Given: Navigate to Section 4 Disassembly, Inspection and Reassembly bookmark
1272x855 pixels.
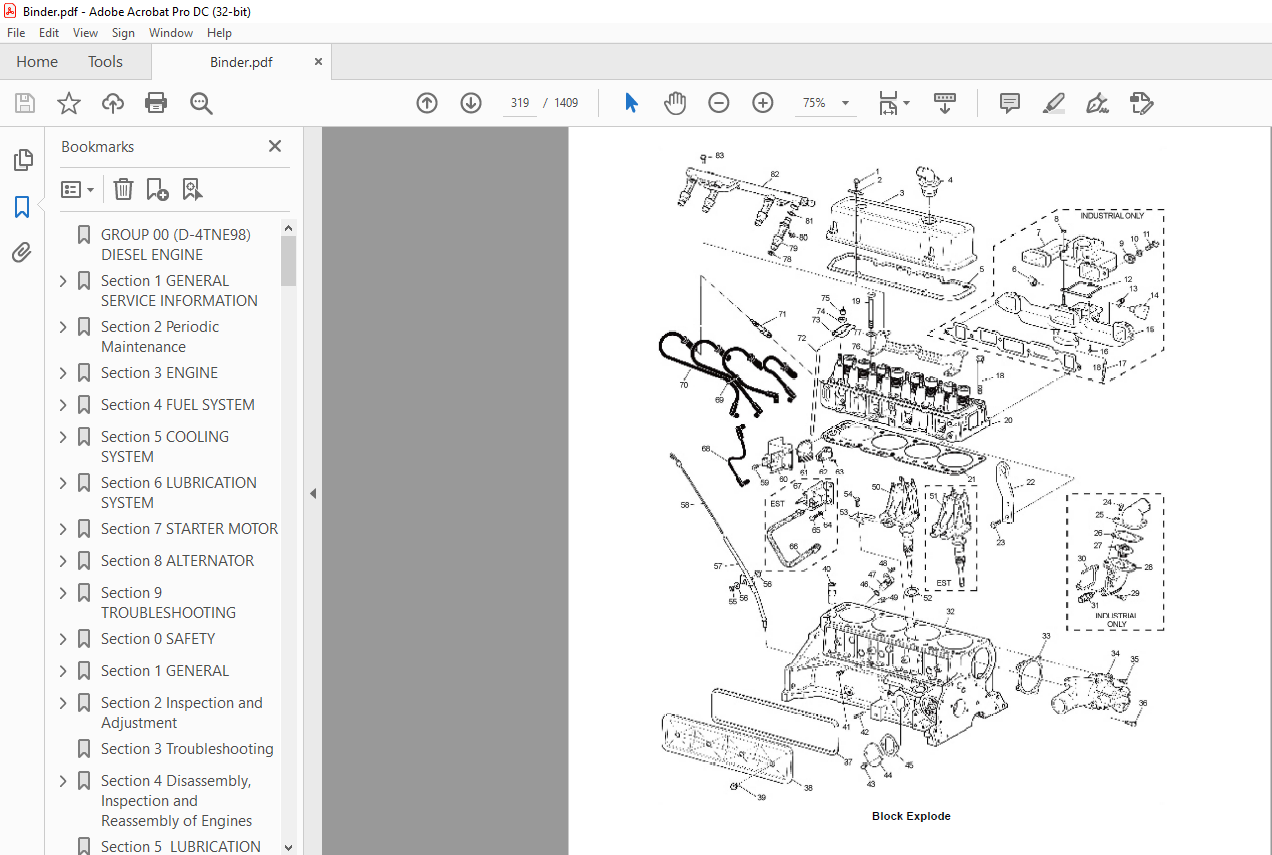Looking at the screenshot, I should pyautogui.click(x=176, y=801).
